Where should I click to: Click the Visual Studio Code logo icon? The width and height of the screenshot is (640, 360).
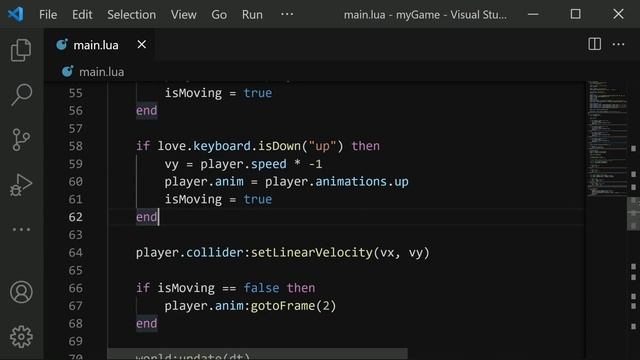tap(16, 14)
